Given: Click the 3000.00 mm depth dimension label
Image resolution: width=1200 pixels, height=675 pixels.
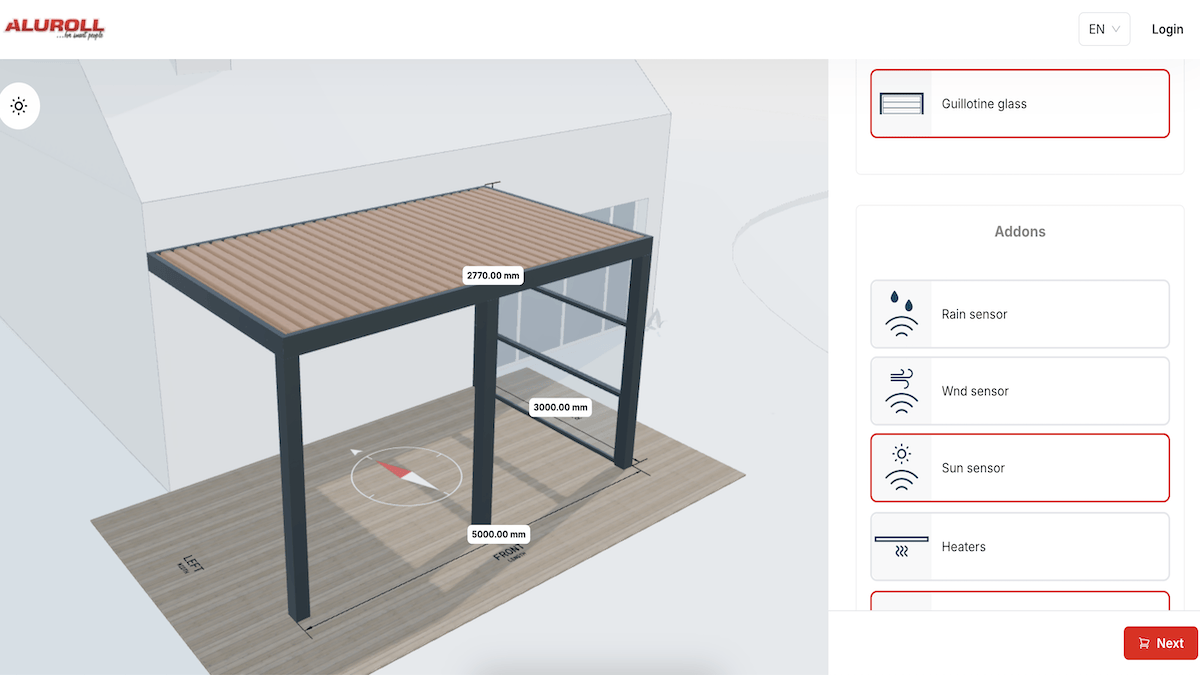Looking at the screenshot, I should point(559,407).
